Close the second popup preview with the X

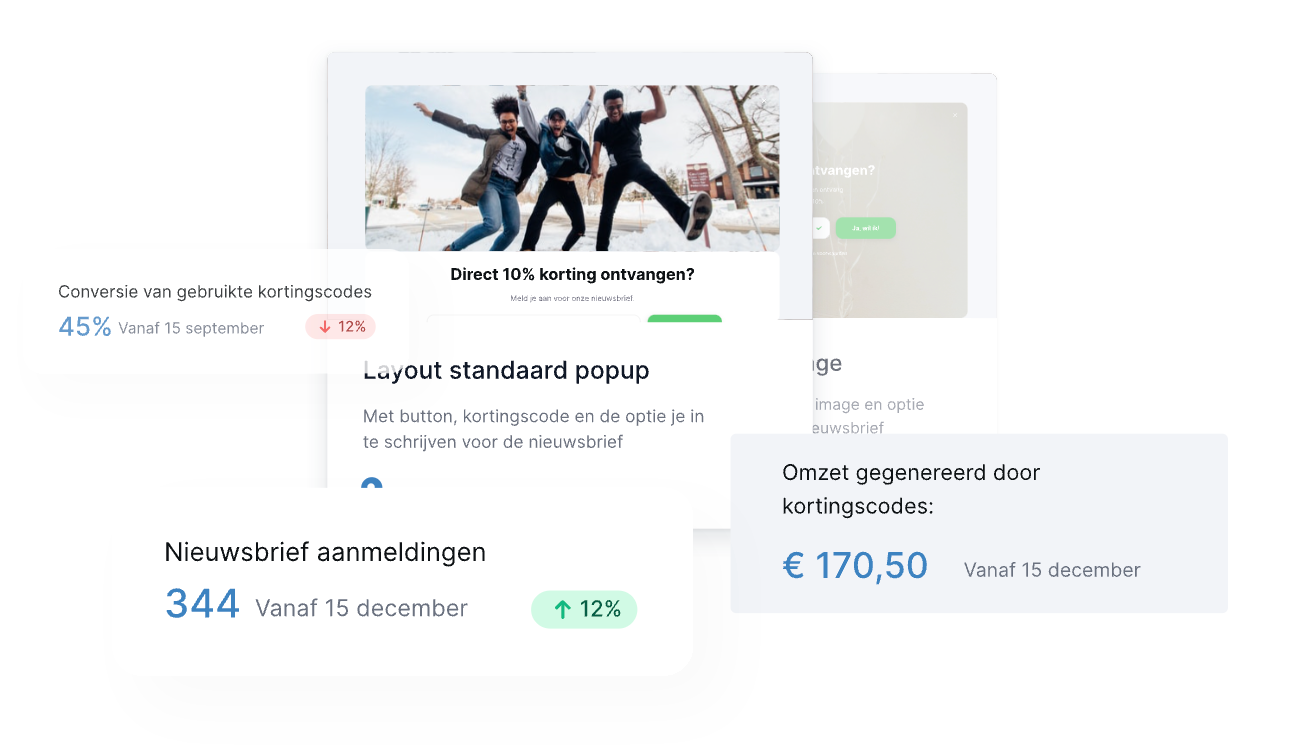click(954, 115)
